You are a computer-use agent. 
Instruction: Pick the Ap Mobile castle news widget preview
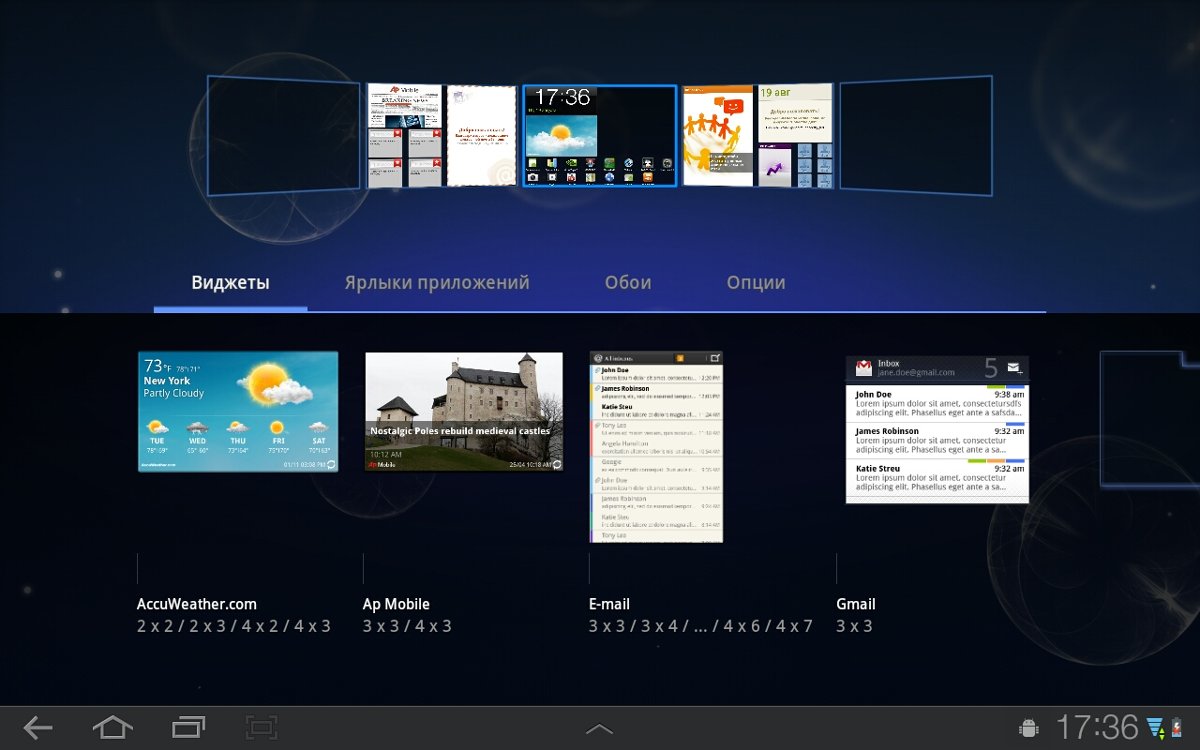[464, 411]
